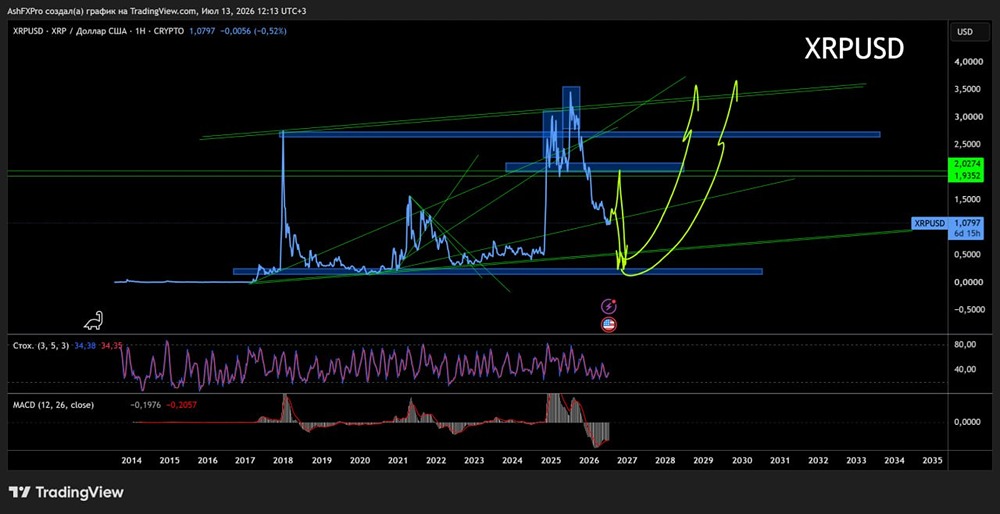The height and width of the screenshot is (514, 1000).
Task: Click the 3,0000 price axis value
Action: point(967,117)
